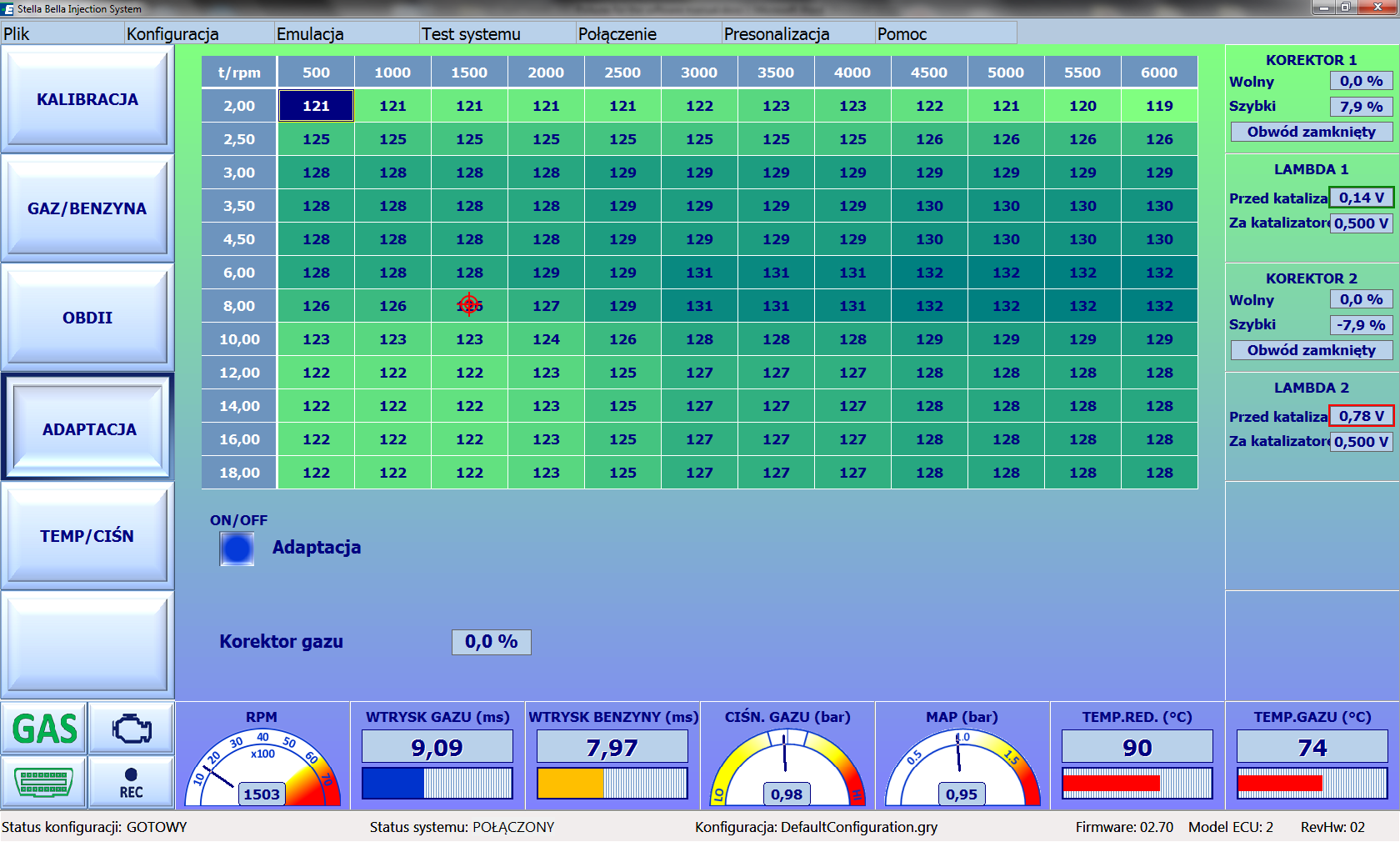
Task: Click the Temp.Gazu value 74
Action: (1312, 747)
